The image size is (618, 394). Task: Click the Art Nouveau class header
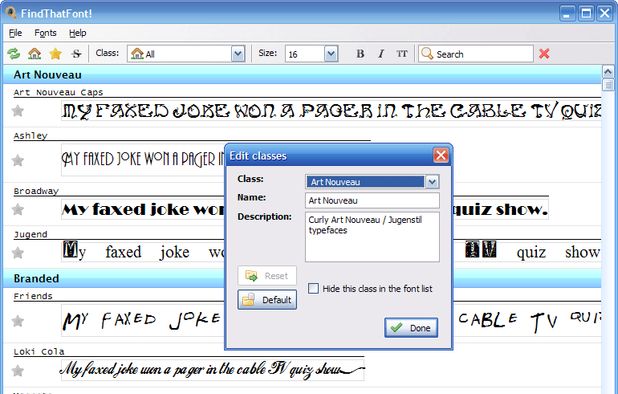pyautogui.click(x=302, y=75)
